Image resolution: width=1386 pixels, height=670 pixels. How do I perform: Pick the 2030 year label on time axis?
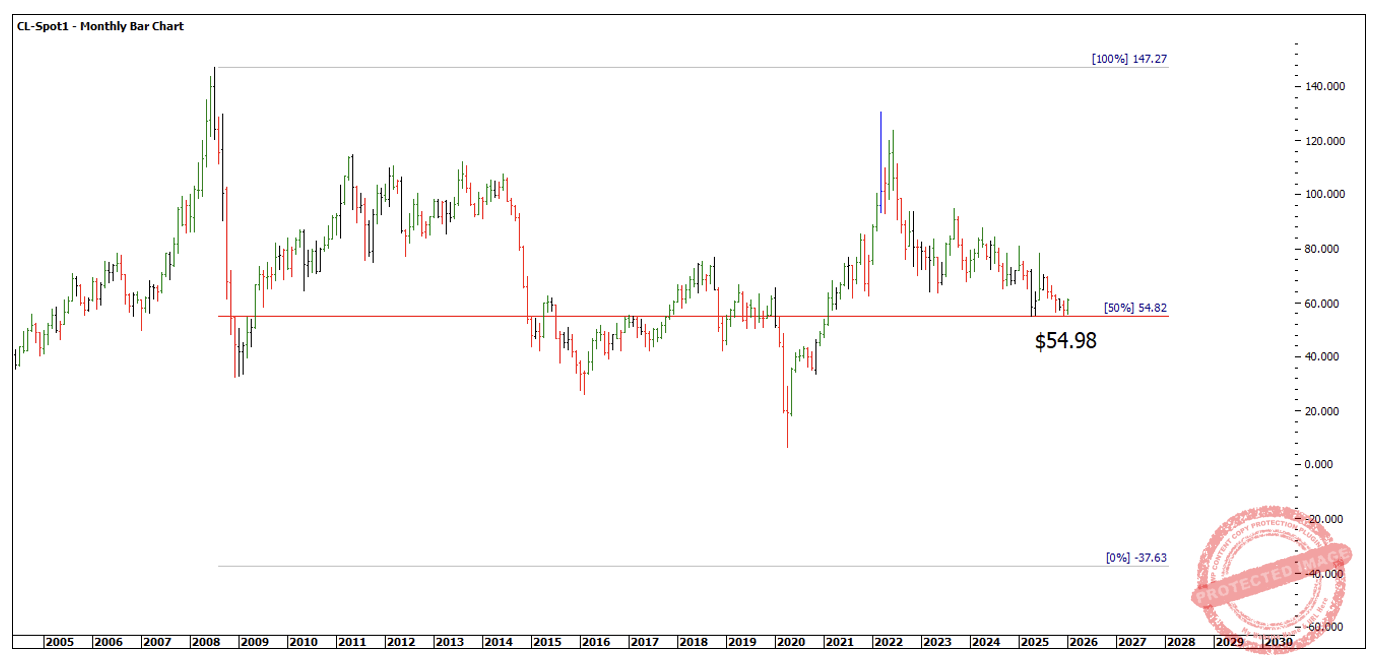pyautogui.click(x=1278, y=642)
